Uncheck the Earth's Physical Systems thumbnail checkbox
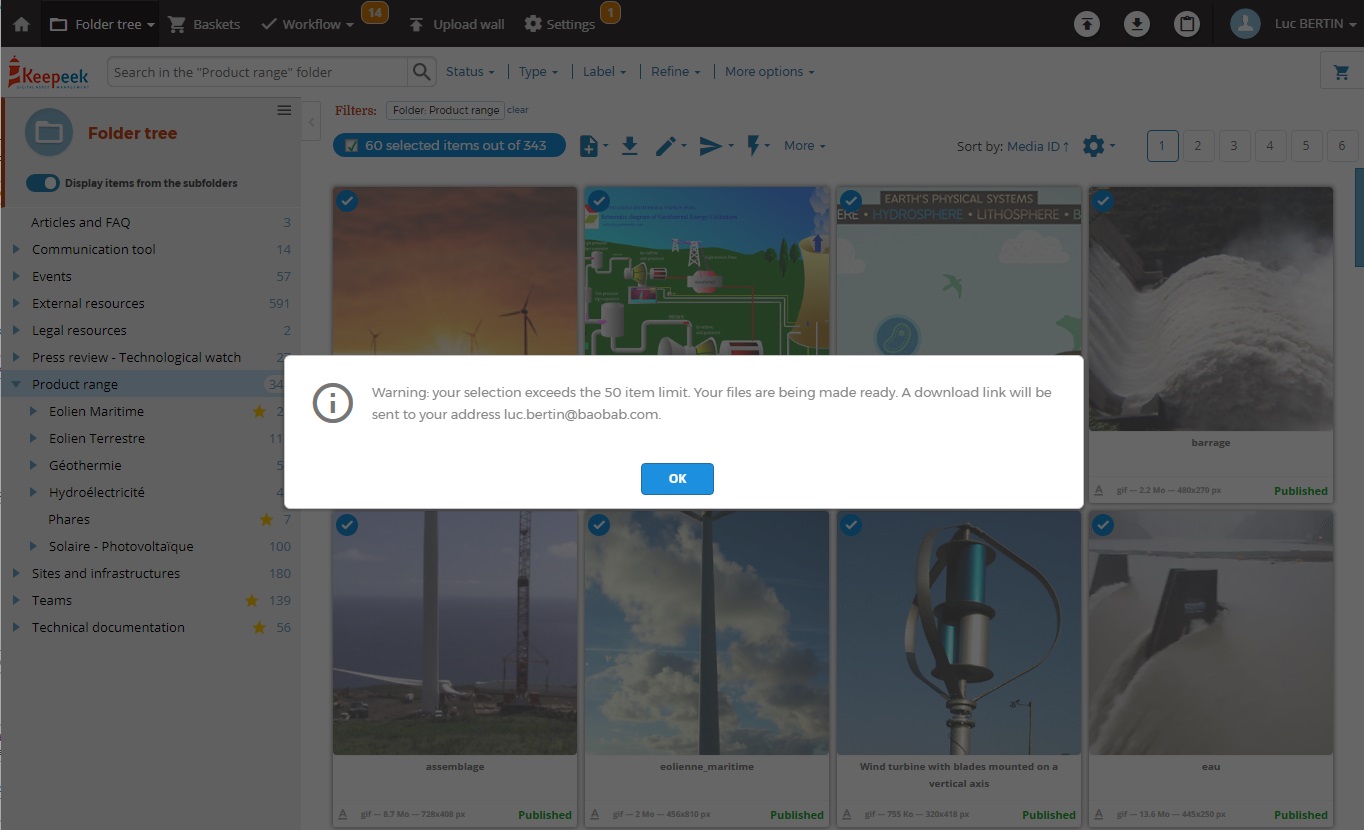The height and width of the screenshot is (830, 1364). click(x=851, y=201)
